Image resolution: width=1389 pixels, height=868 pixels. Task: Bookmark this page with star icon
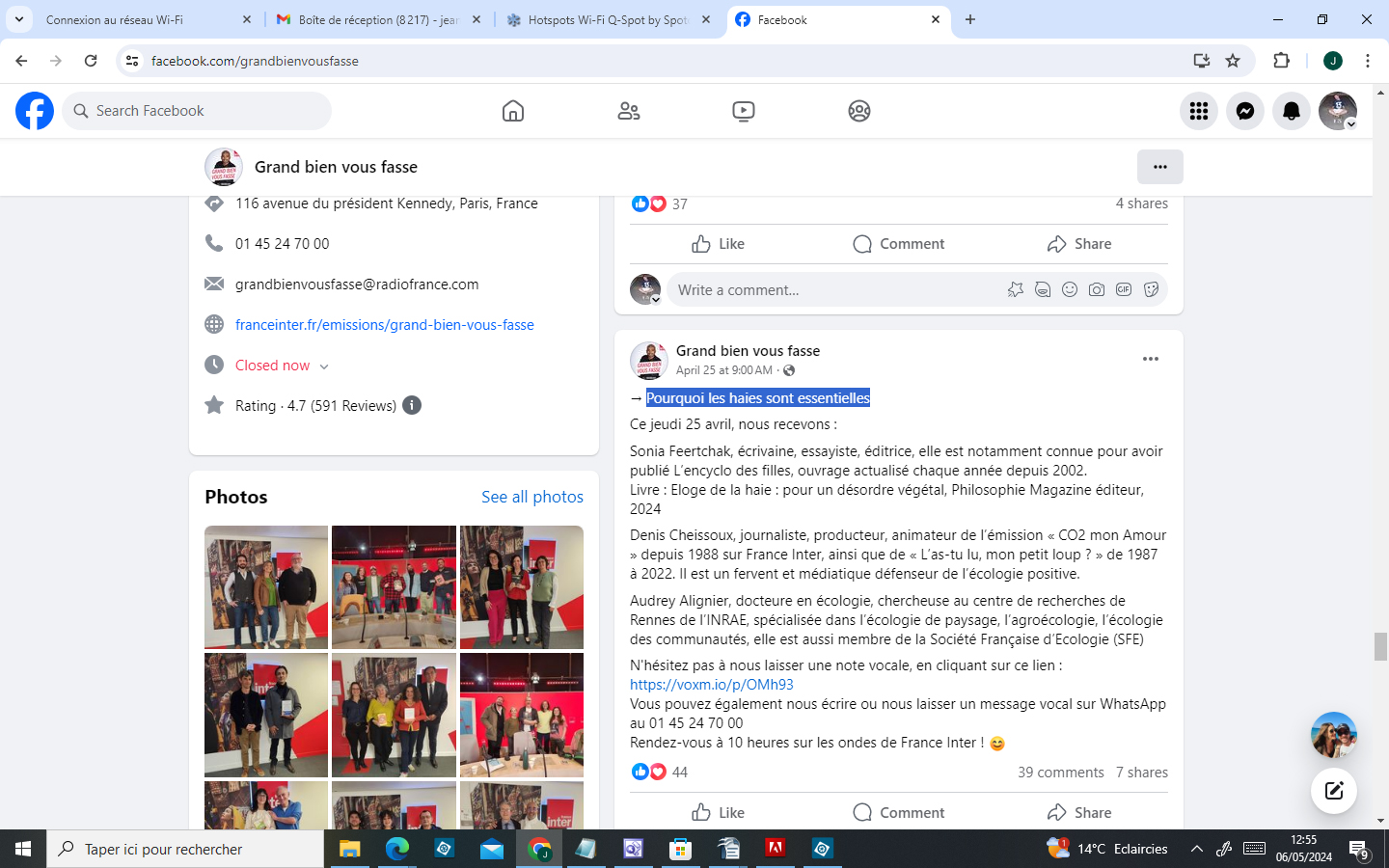click(x=1233, y=61)
